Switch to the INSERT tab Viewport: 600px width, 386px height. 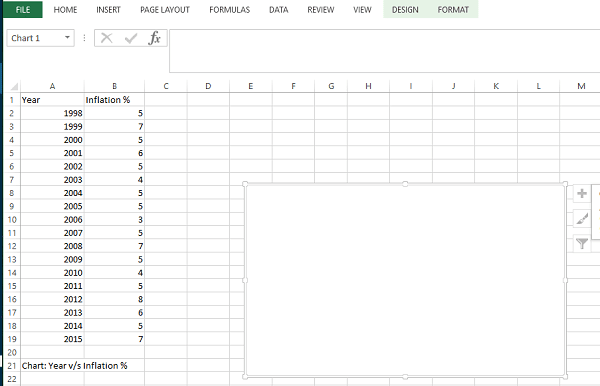[108, 10]
